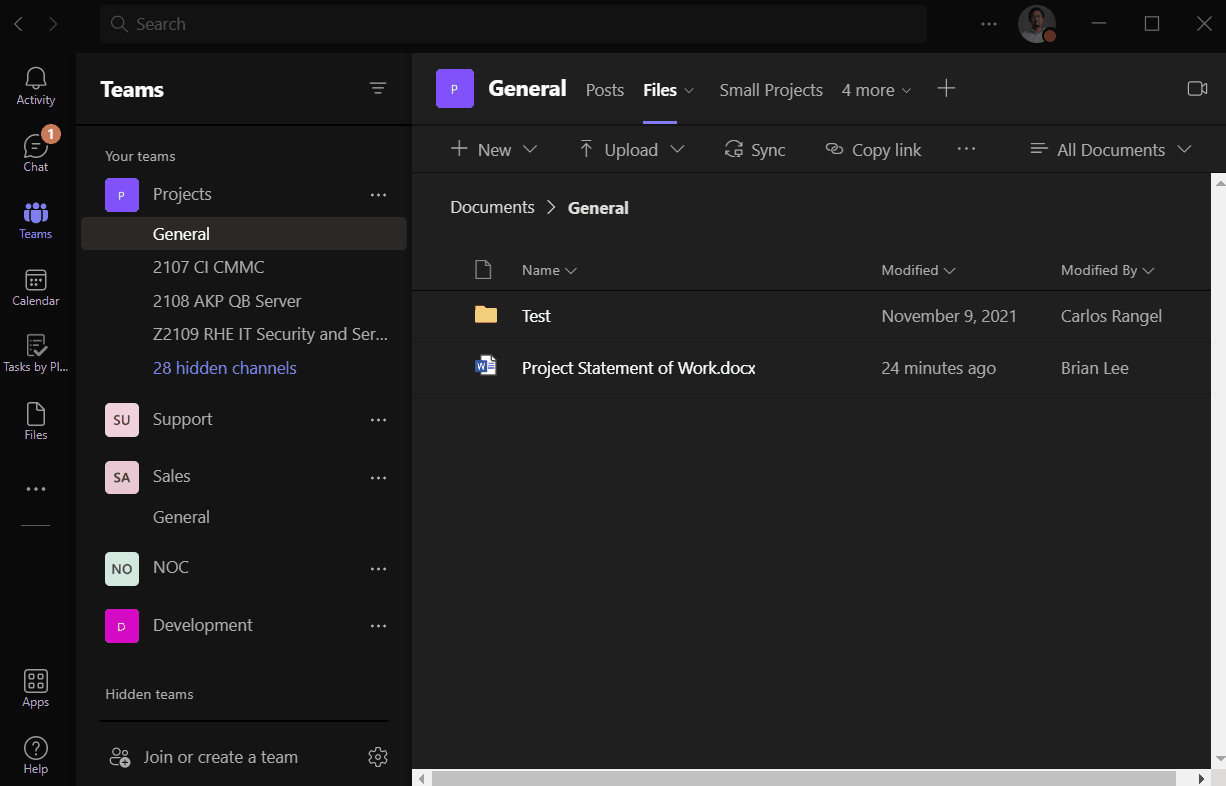Click the 'Brian Lee' modified-by cell
The image size is (1226, 786).
click(1094, 368)
